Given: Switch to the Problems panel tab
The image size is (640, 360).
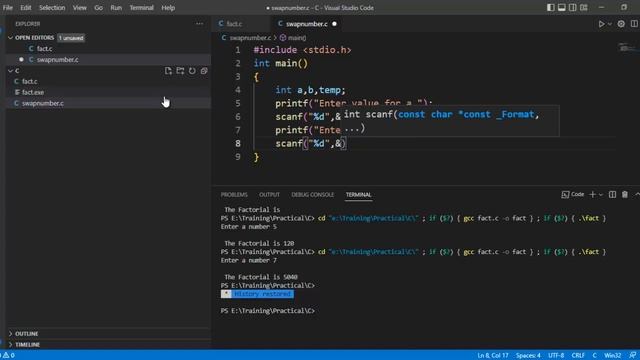Looking at the screenshot, I should tap(234, 195).
